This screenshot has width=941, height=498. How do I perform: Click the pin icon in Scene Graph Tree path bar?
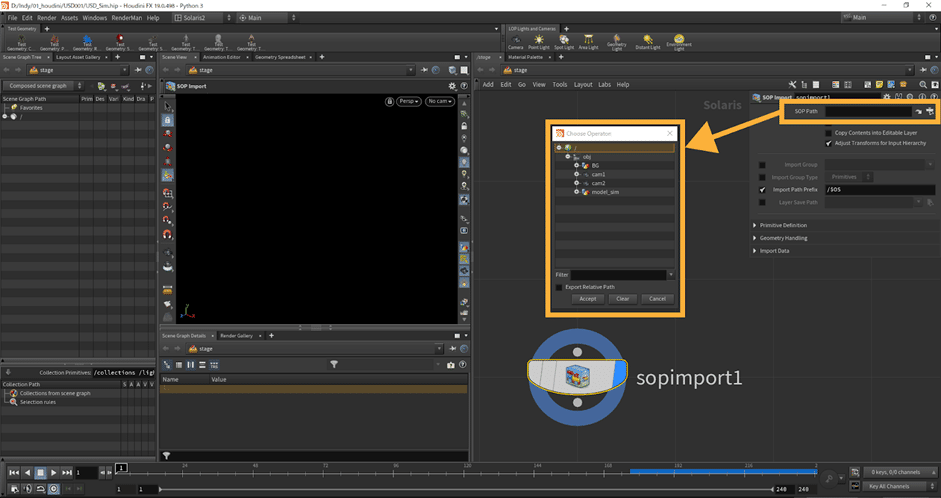click(x=138, y=70)
